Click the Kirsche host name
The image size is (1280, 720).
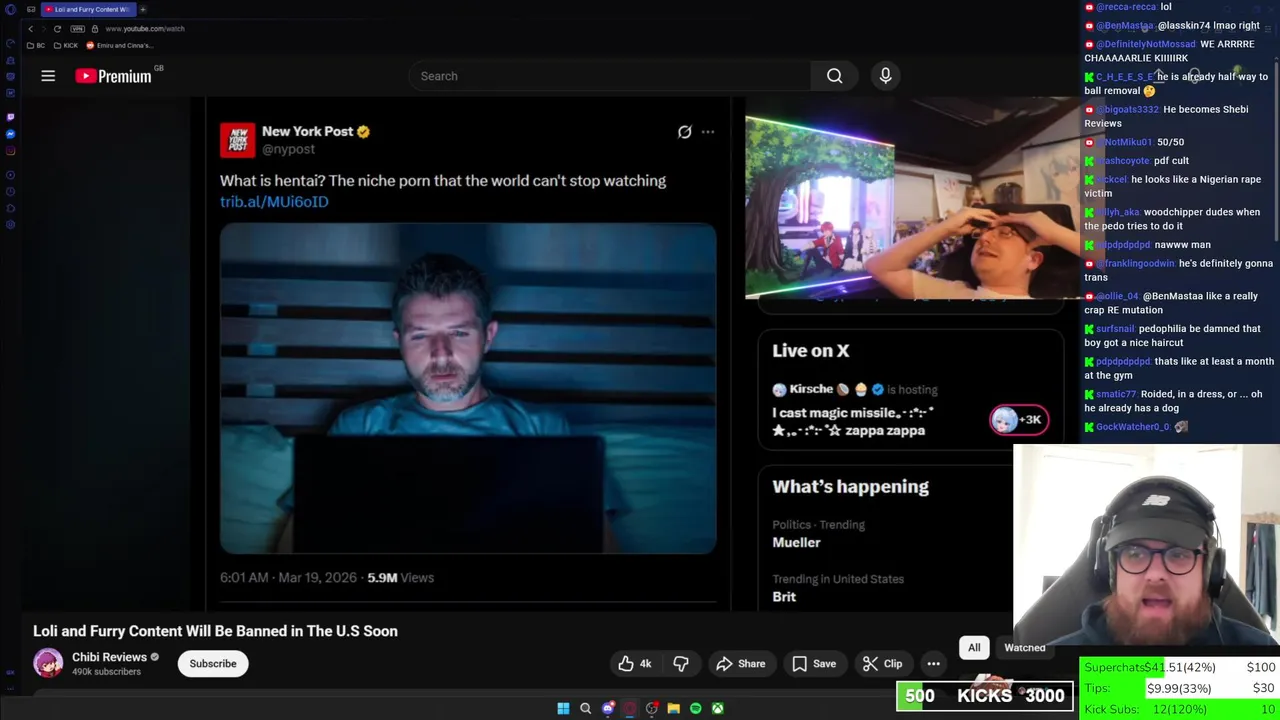(x=811, y=389)
